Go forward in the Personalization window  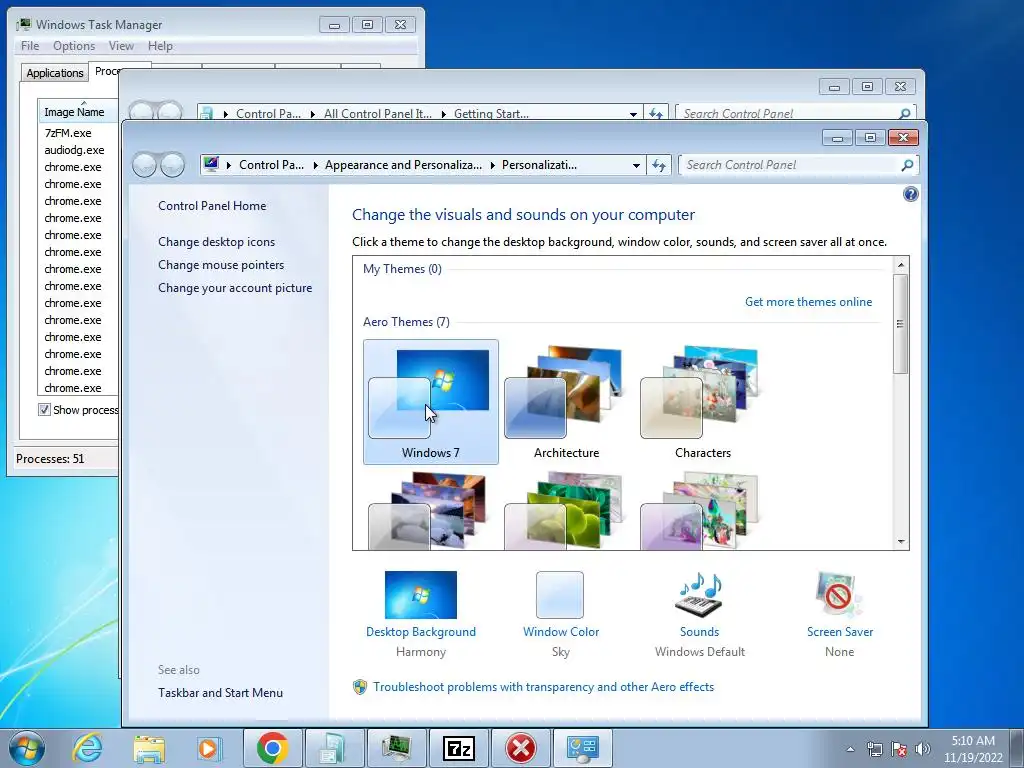click(x=172, y=165)
